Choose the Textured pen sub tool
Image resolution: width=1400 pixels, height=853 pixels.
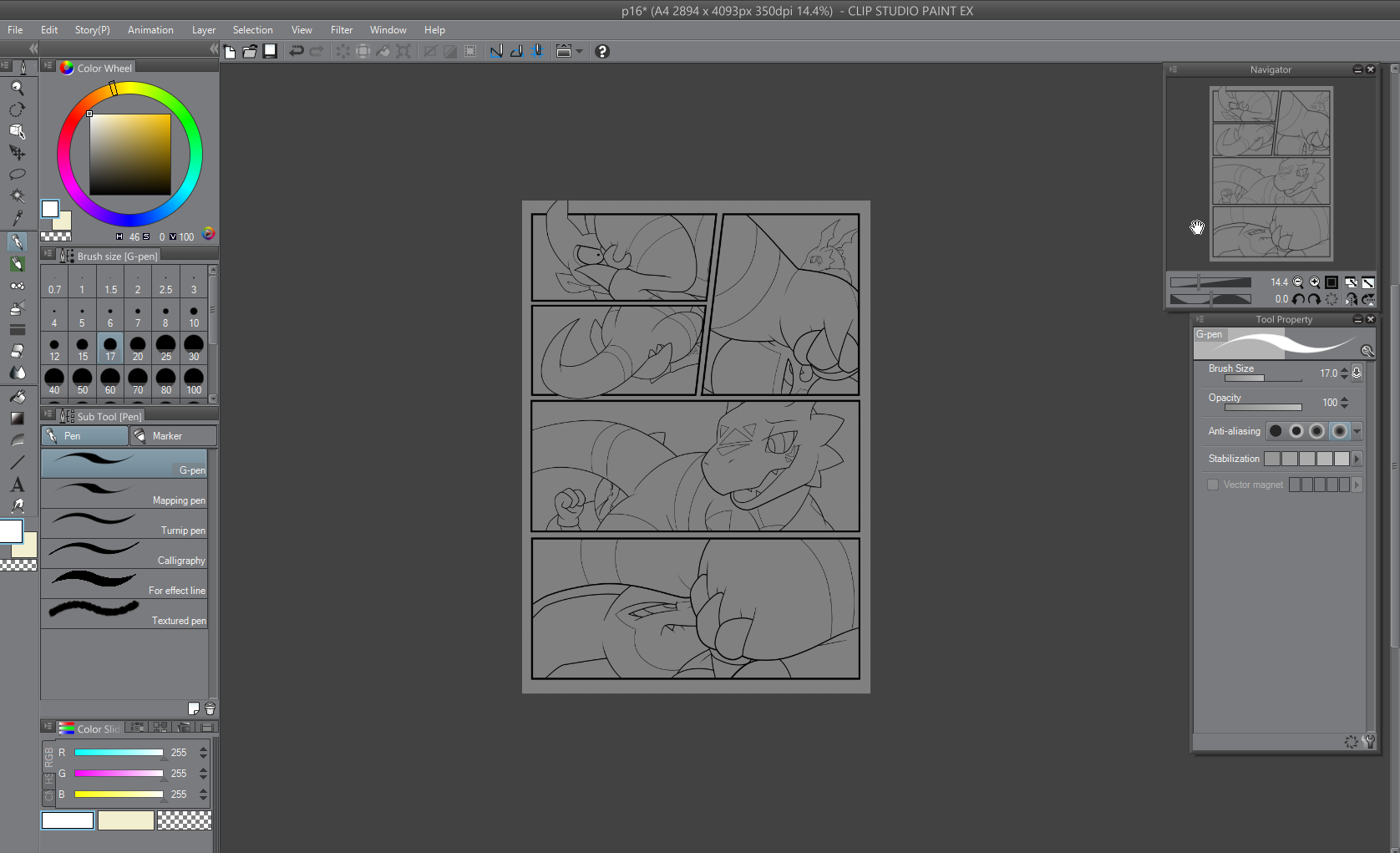pyautogui.click(x=124, y=613)
